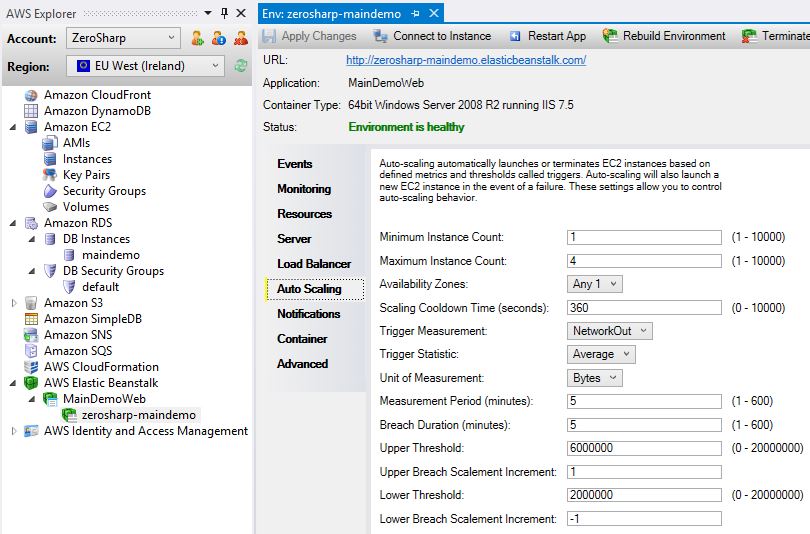Click the Measurement Period field
The image size is (810, 534).
click(x=644, y=401)
